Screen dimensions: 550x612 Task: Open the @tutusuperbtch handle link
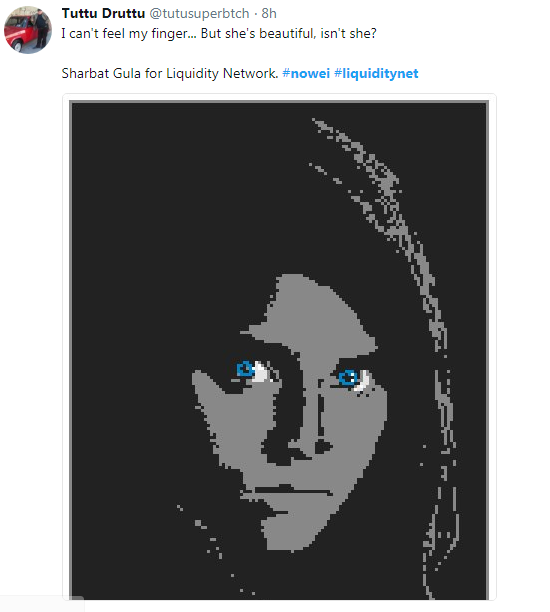199,13
